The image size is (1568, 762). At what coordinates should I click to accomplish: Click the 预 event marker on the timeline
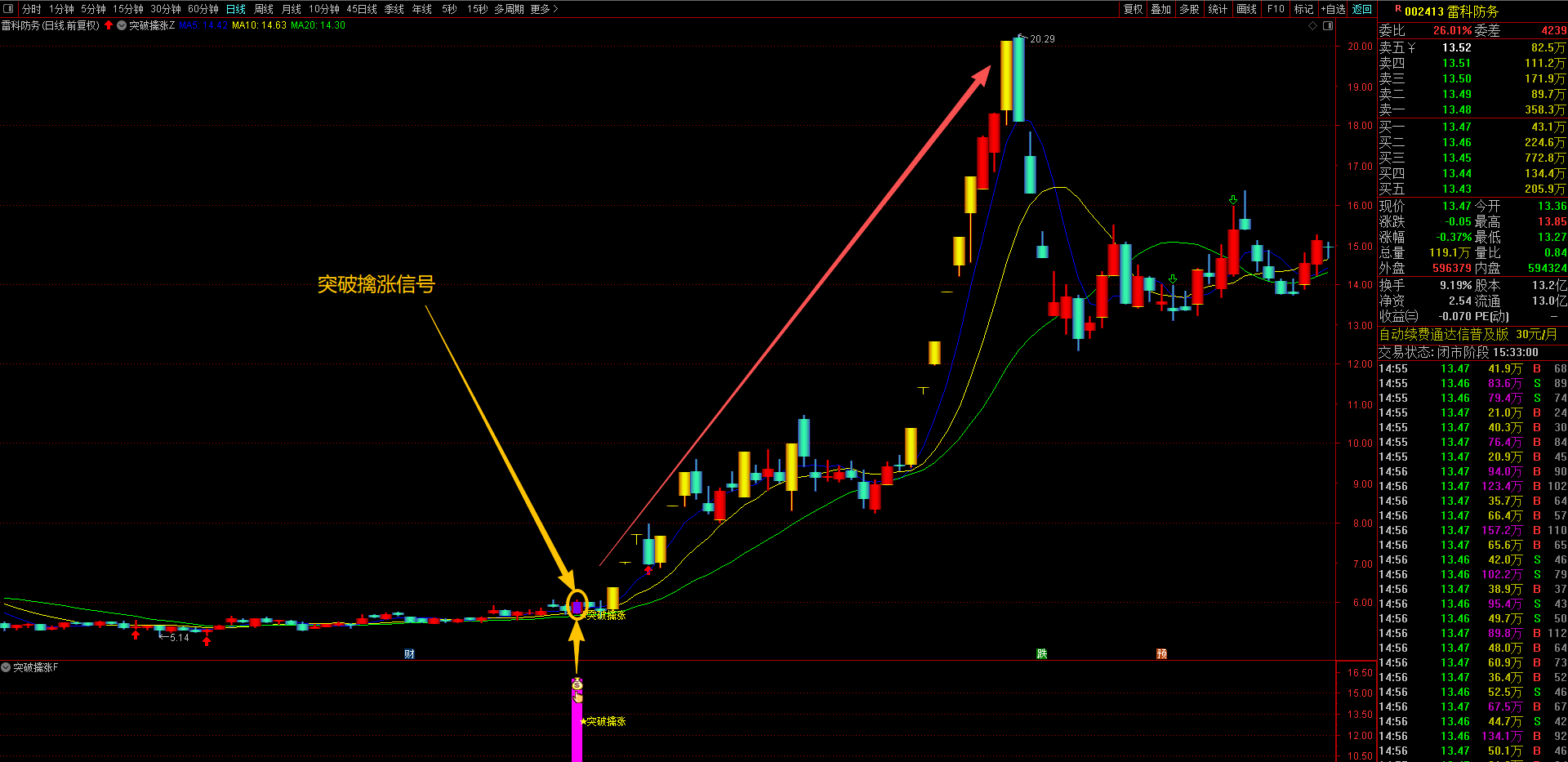(1161, 654)
